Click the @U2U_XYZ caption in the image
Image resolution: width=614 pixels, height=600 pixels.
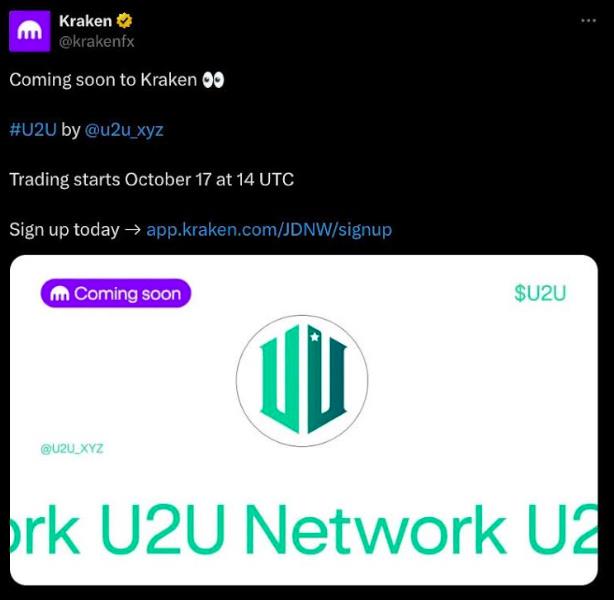pyautogui.click(x=72, y=448)
